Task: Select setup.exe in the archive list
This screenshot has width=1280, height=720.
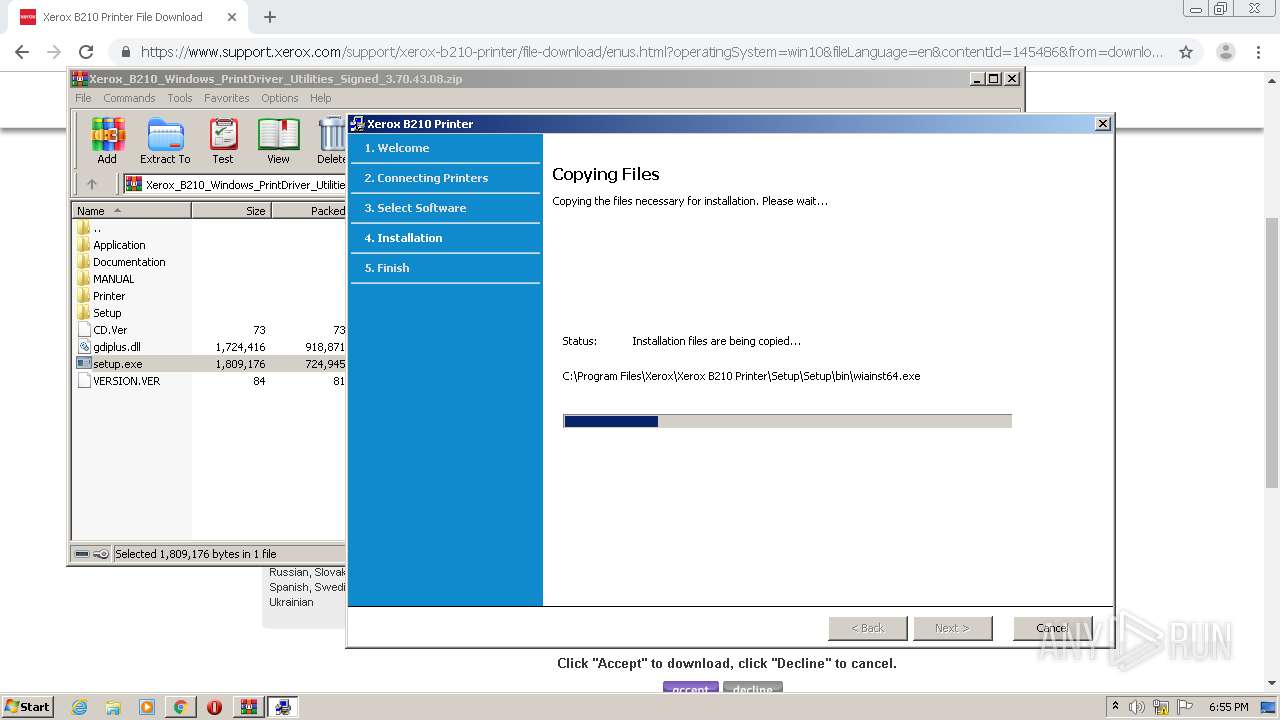Action: pos(210,364)
